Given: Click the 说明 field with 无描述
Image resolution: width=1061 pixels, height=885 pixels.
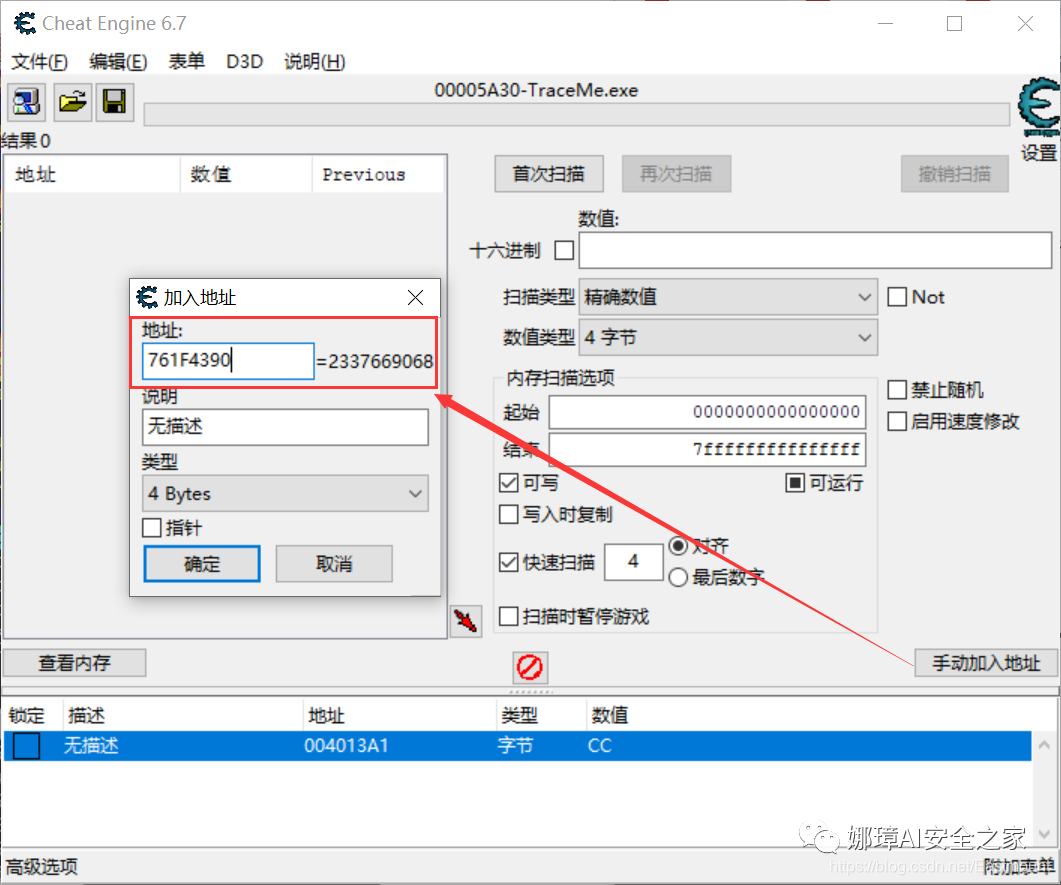Looking at the screenshot, I should coord(285,426).
